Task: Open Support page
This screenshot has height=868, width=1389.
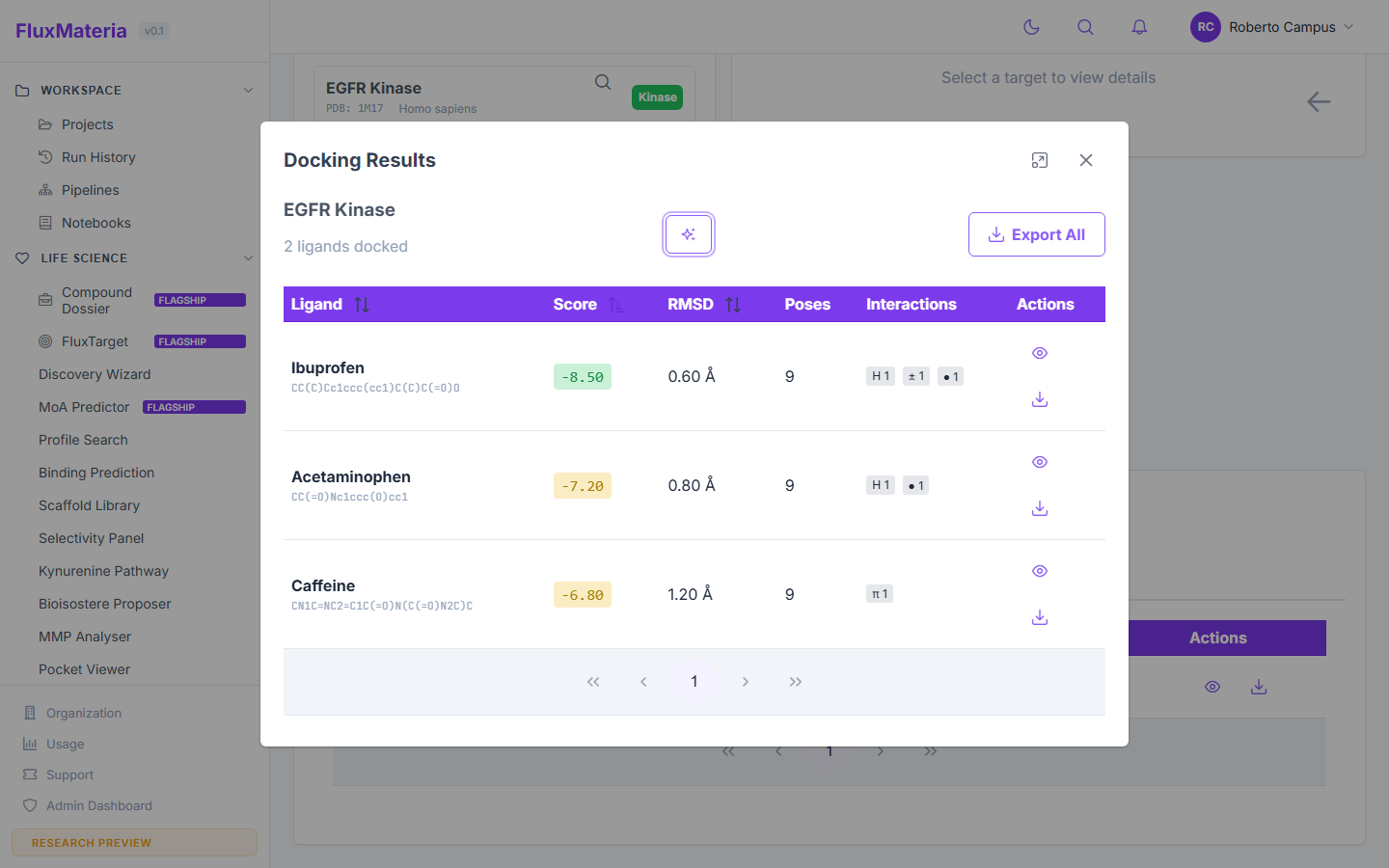Action: click(69, 774)
